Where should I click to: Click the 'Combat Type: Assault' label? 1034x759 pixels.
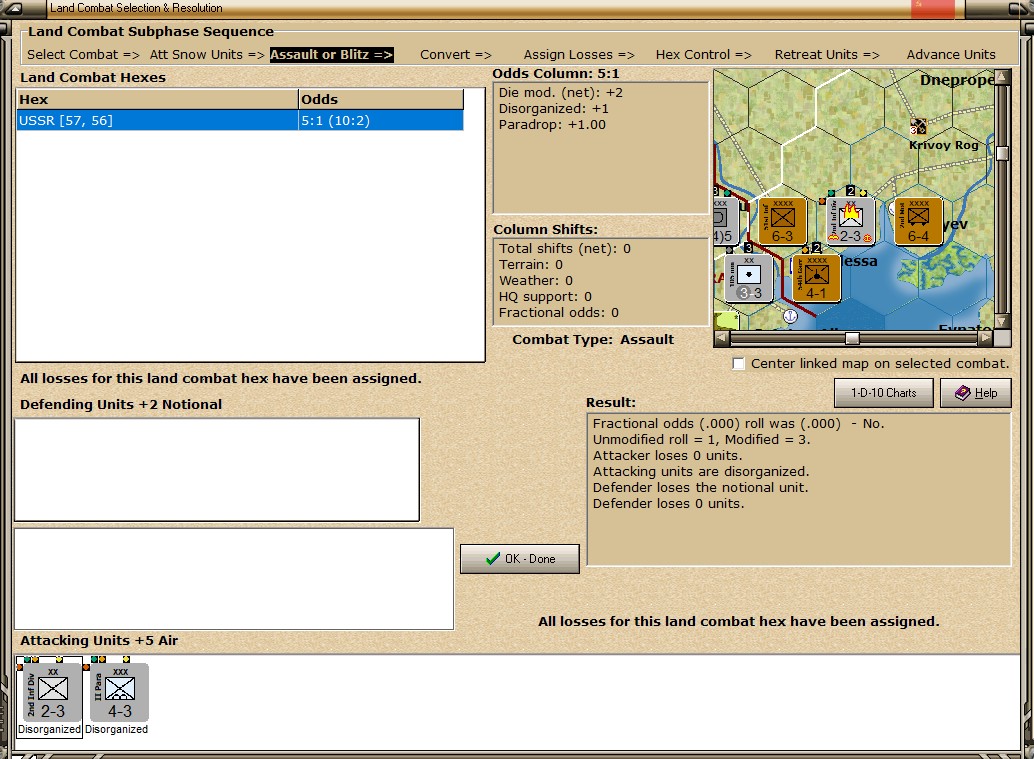tap(593, 340)
